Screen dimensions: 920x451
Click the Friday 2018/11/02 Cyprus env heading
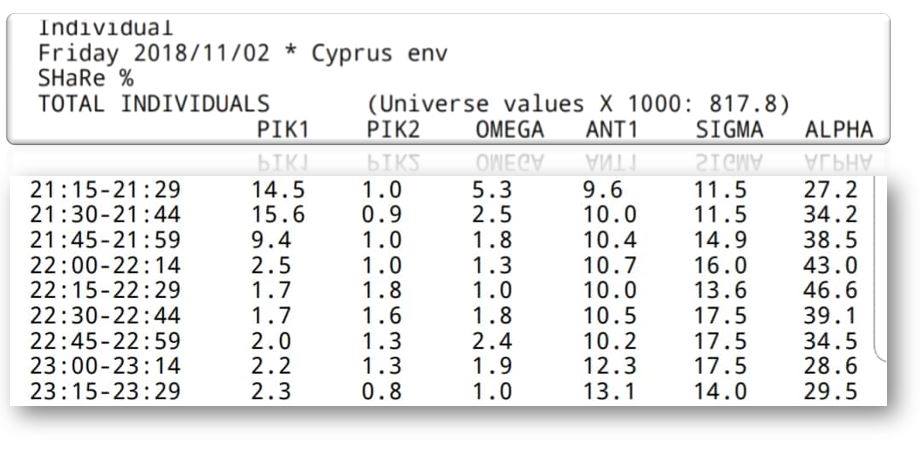[x=243, y=54]
